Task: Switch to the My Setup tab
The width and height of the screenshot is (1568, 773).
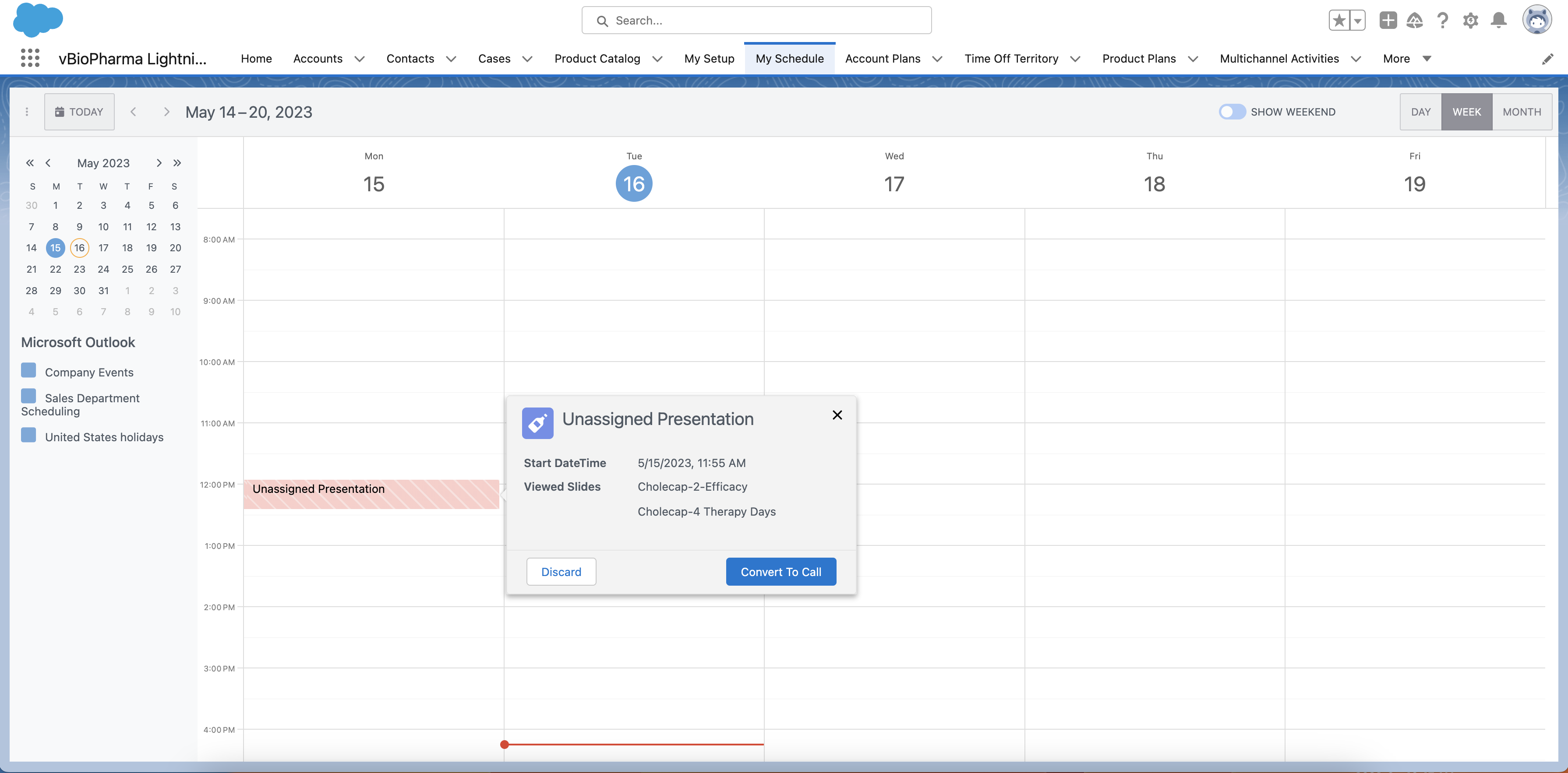Action: [x=709, y=59]
